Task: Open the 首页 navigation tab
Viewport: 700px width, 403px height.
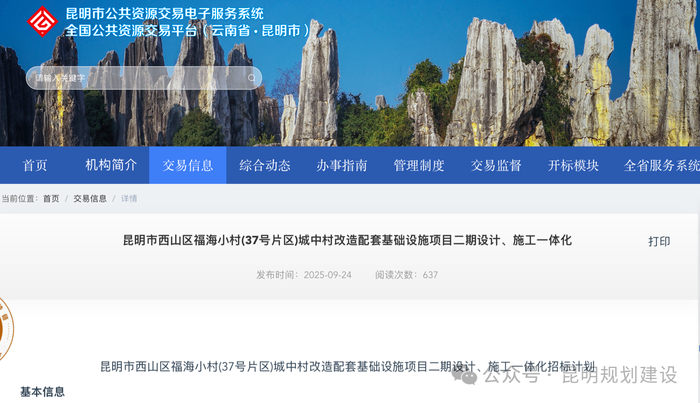Action: (35, 166)
